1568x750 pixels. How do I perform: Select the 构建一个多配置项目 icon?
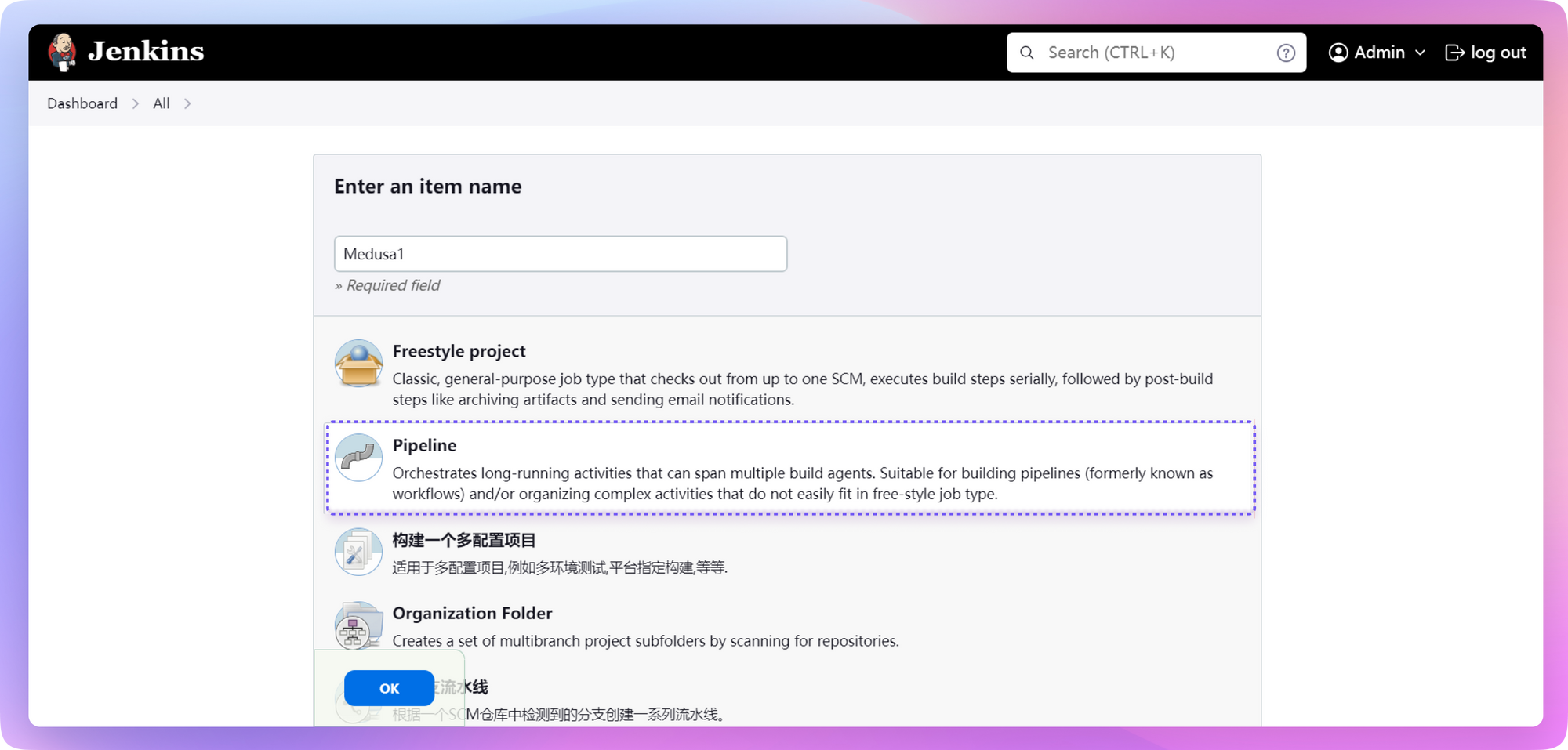358,552
